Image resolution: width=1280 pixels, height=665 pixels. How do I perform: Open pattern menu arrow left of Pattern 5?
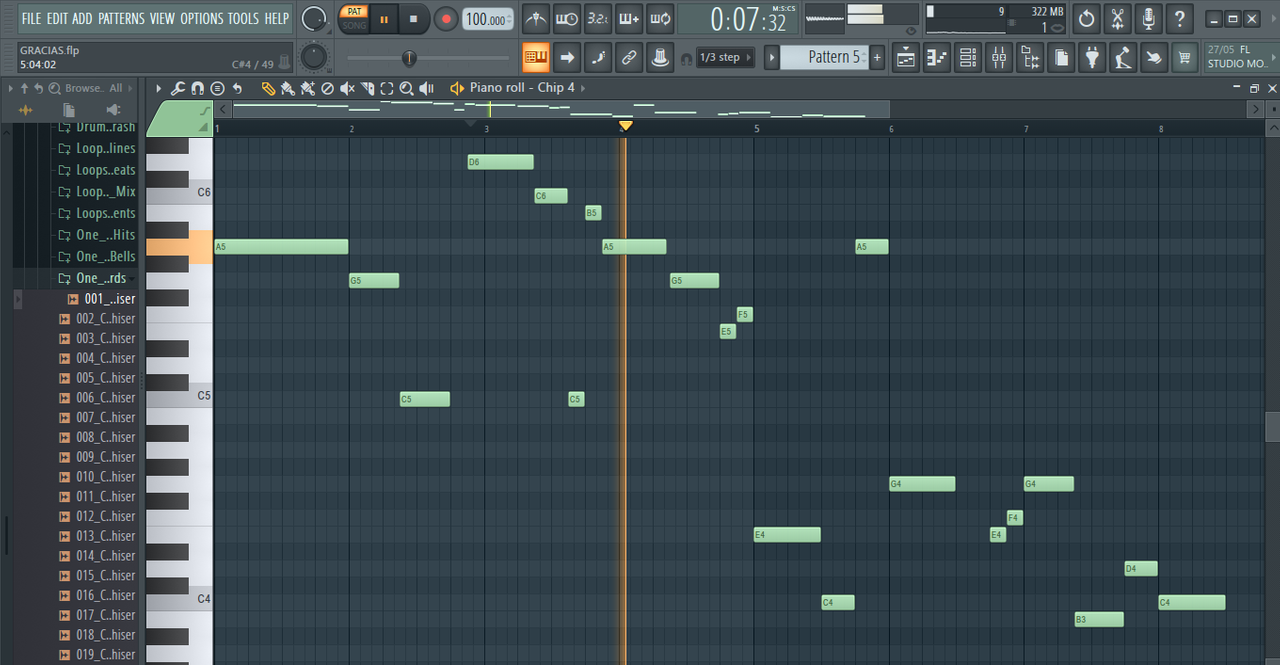pos(772,57)
